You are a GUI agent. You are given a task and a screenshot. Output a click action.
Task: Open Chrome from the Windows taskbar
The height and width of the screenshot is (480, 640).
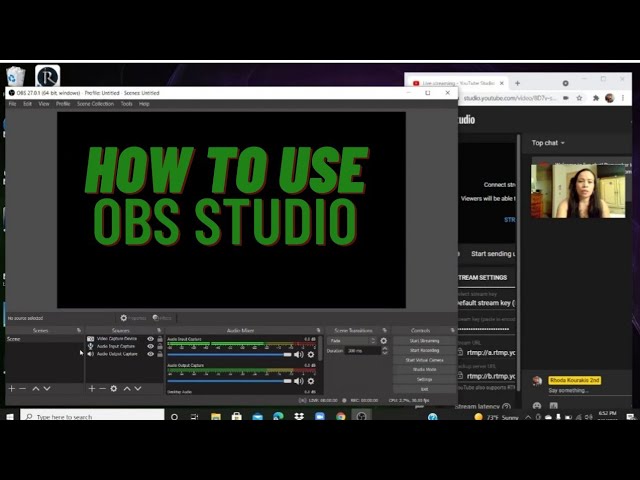point(340,416)
